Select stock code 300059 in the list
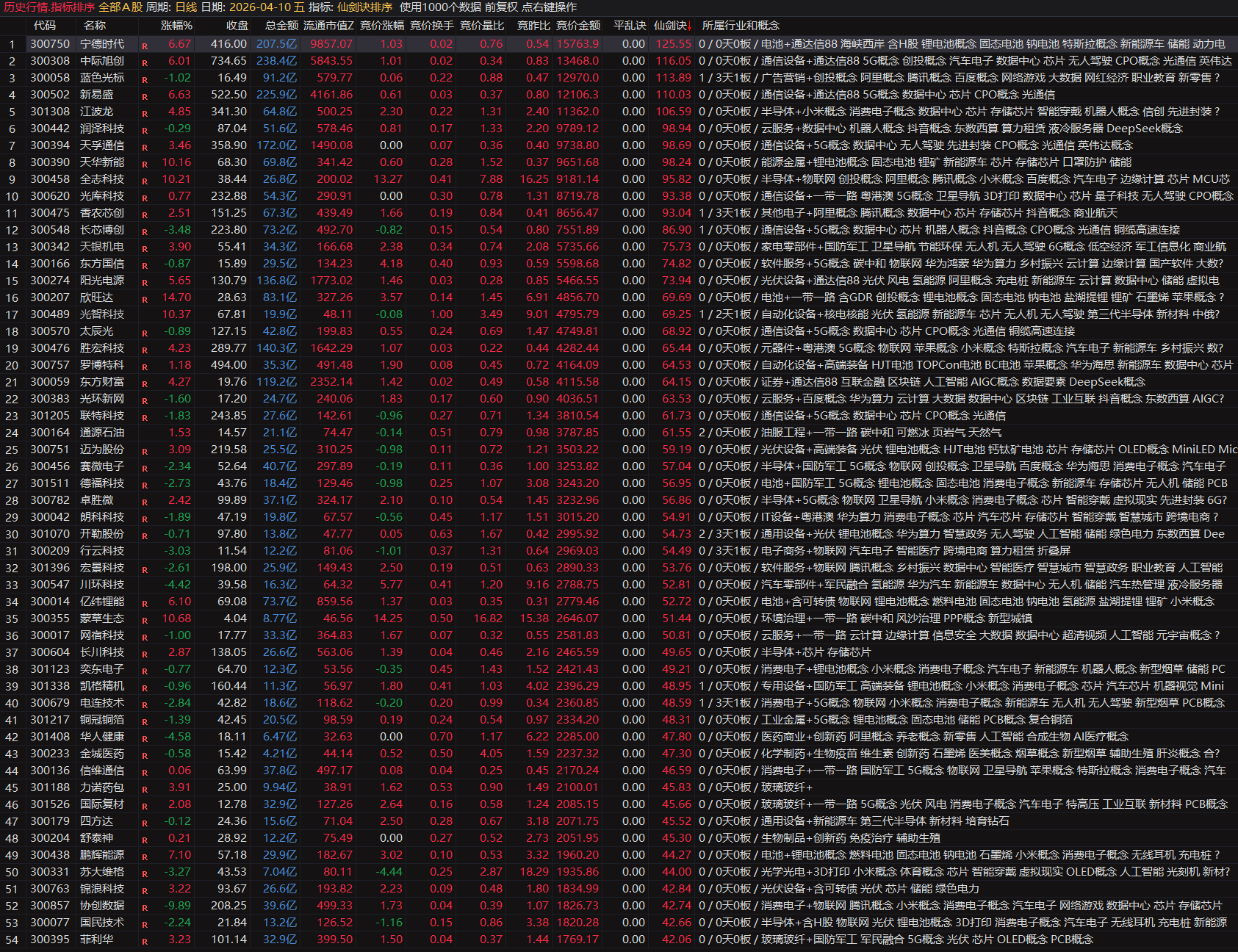 point(50,382)
